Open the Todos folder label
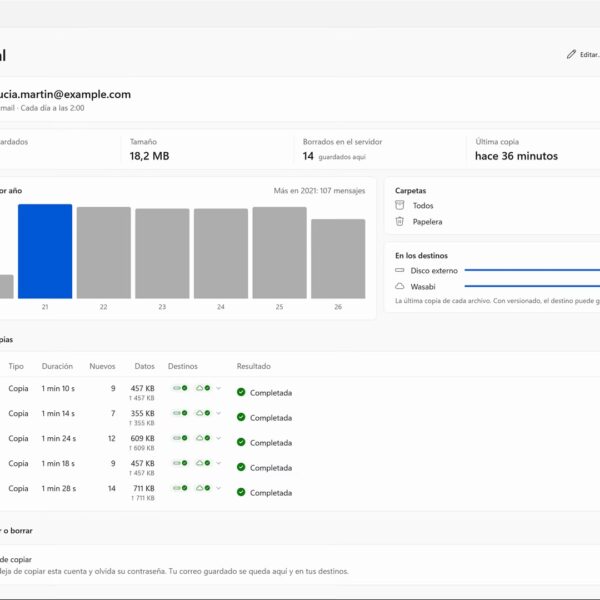The width and height of the screenshot is (600, 600). 423,205
